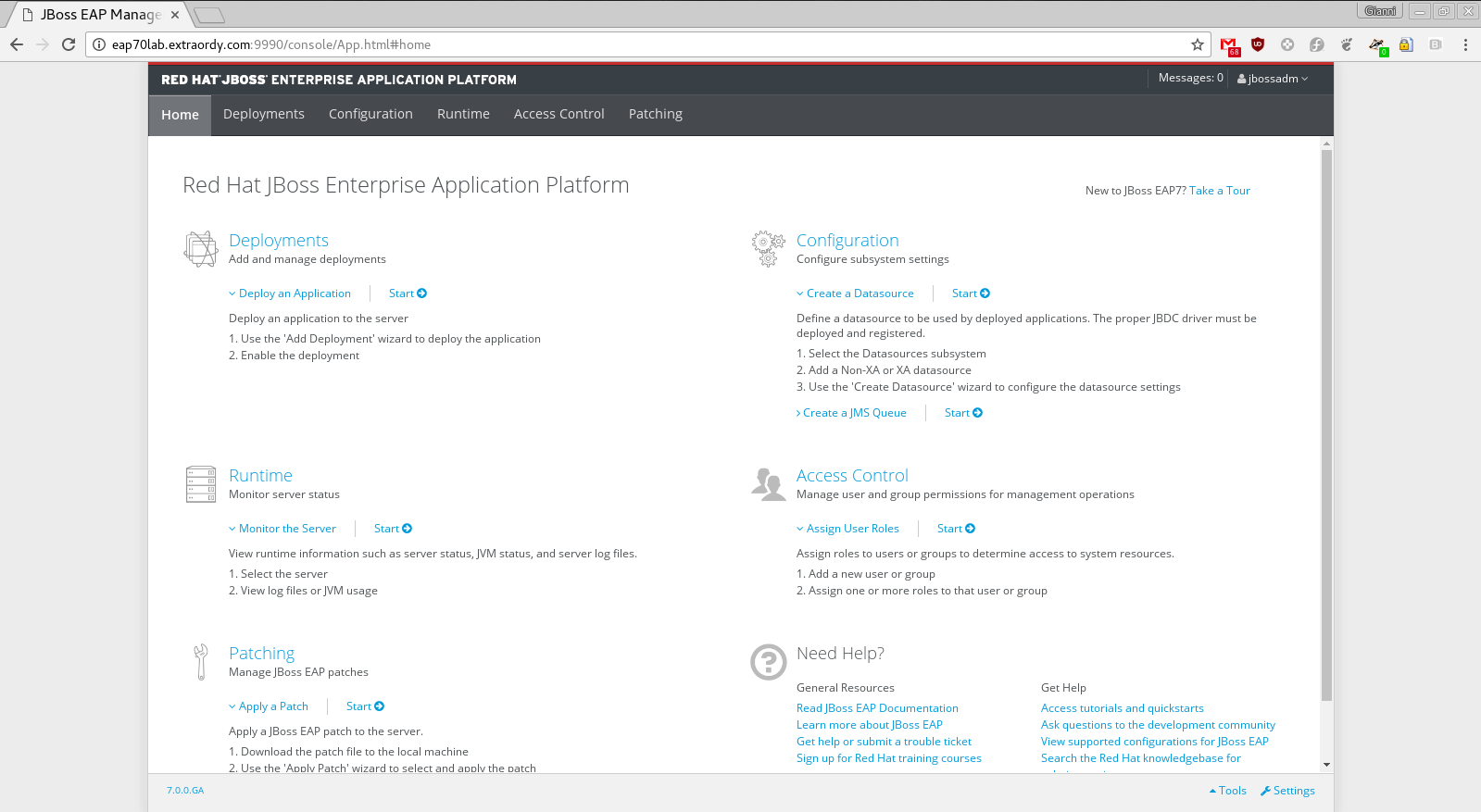Click the scrollbar down arrow
This screenshot has height=812, width=1481.
click(1326, 765)
